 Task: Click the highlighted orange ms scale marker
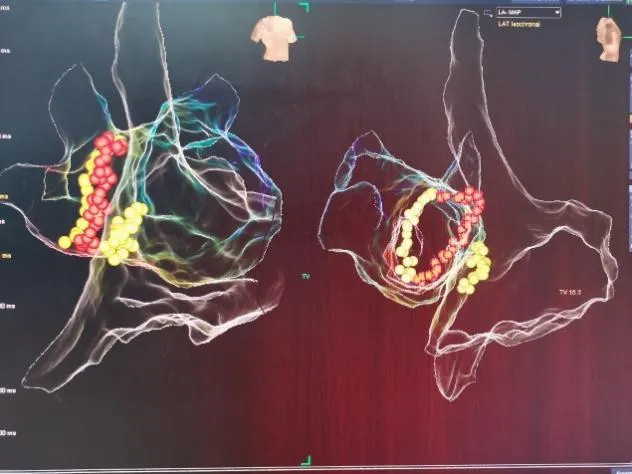pyautogui.click(x=5, y=196)
